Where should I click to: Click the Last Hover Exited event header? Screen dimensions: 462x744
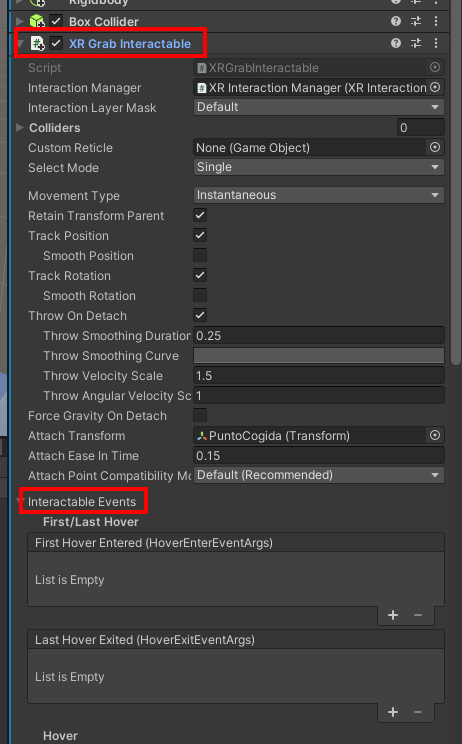point(236,640)
